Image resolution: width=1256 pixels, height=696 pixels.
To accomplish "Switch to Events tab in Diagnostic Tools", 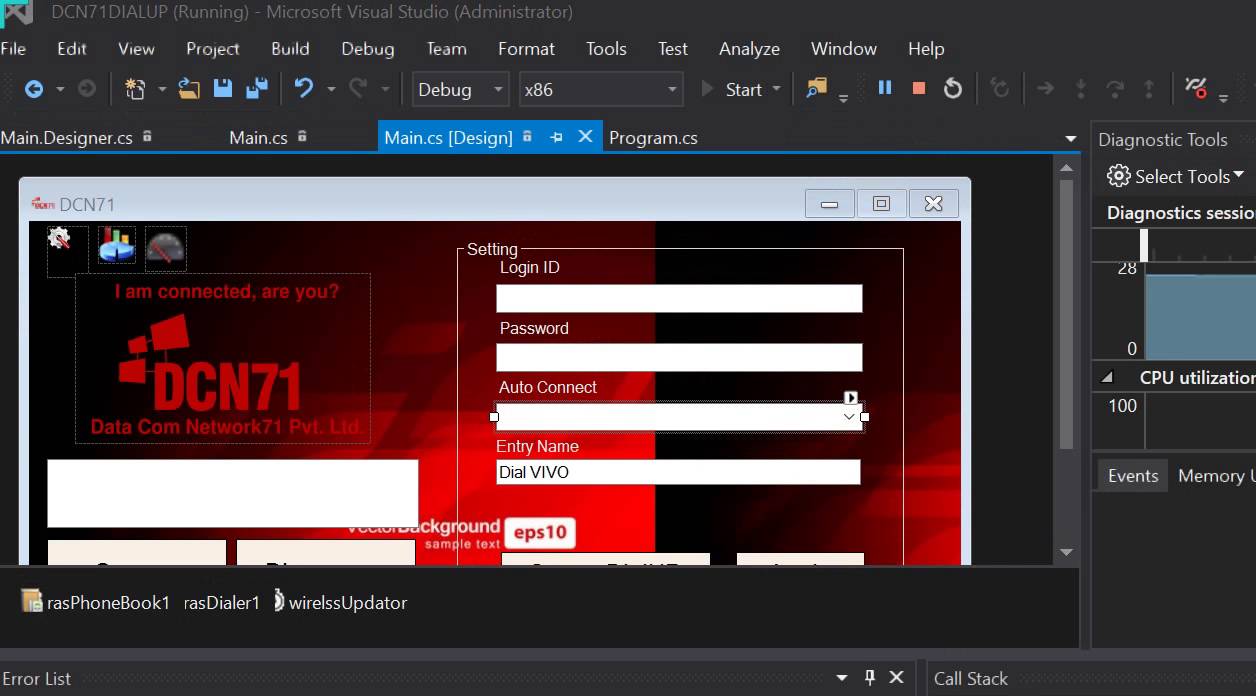I will click(x=1133, y=475).
